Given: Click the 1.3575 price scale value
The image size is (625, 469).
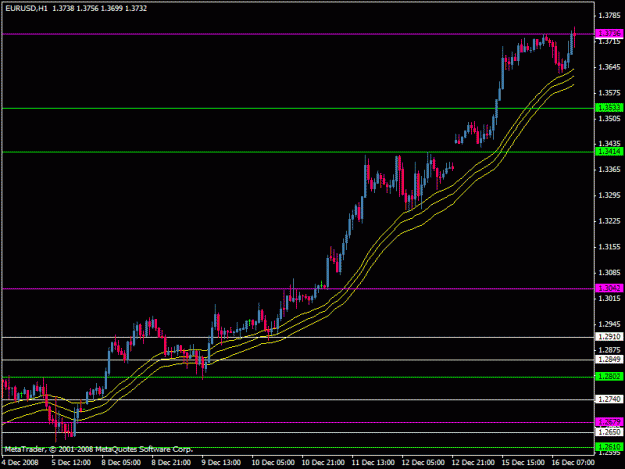Looking at the screenshot, I should (x=609, y=93).
